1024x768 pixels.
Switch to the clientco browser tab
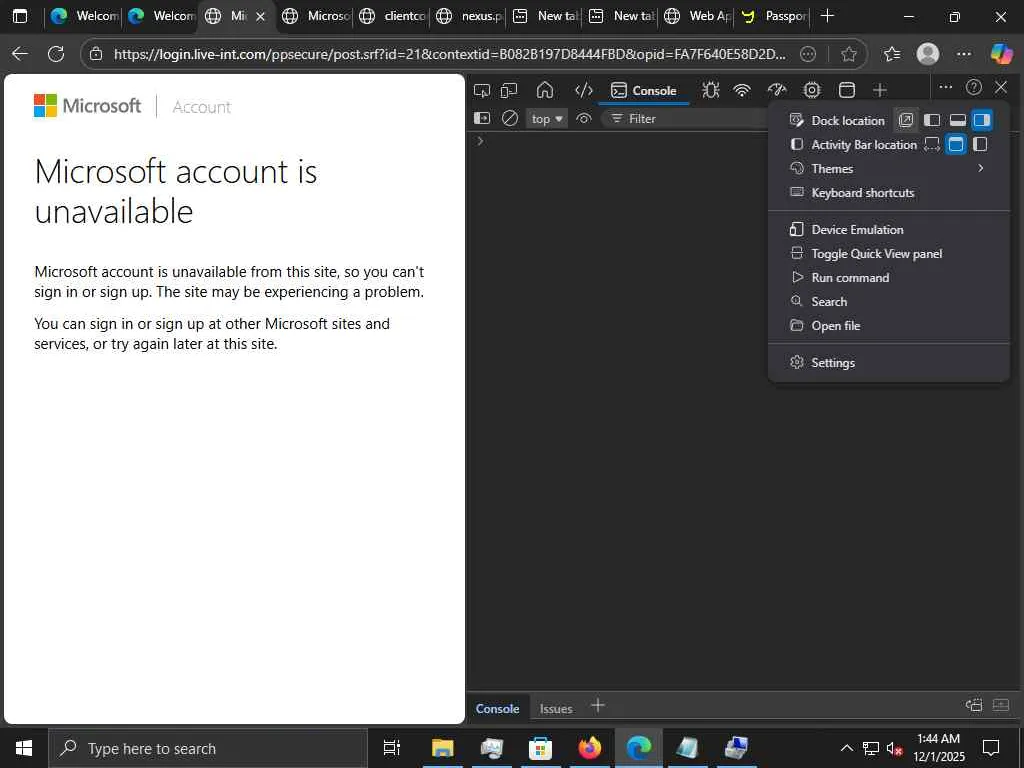pyautogui.click(x=392, y=16)
